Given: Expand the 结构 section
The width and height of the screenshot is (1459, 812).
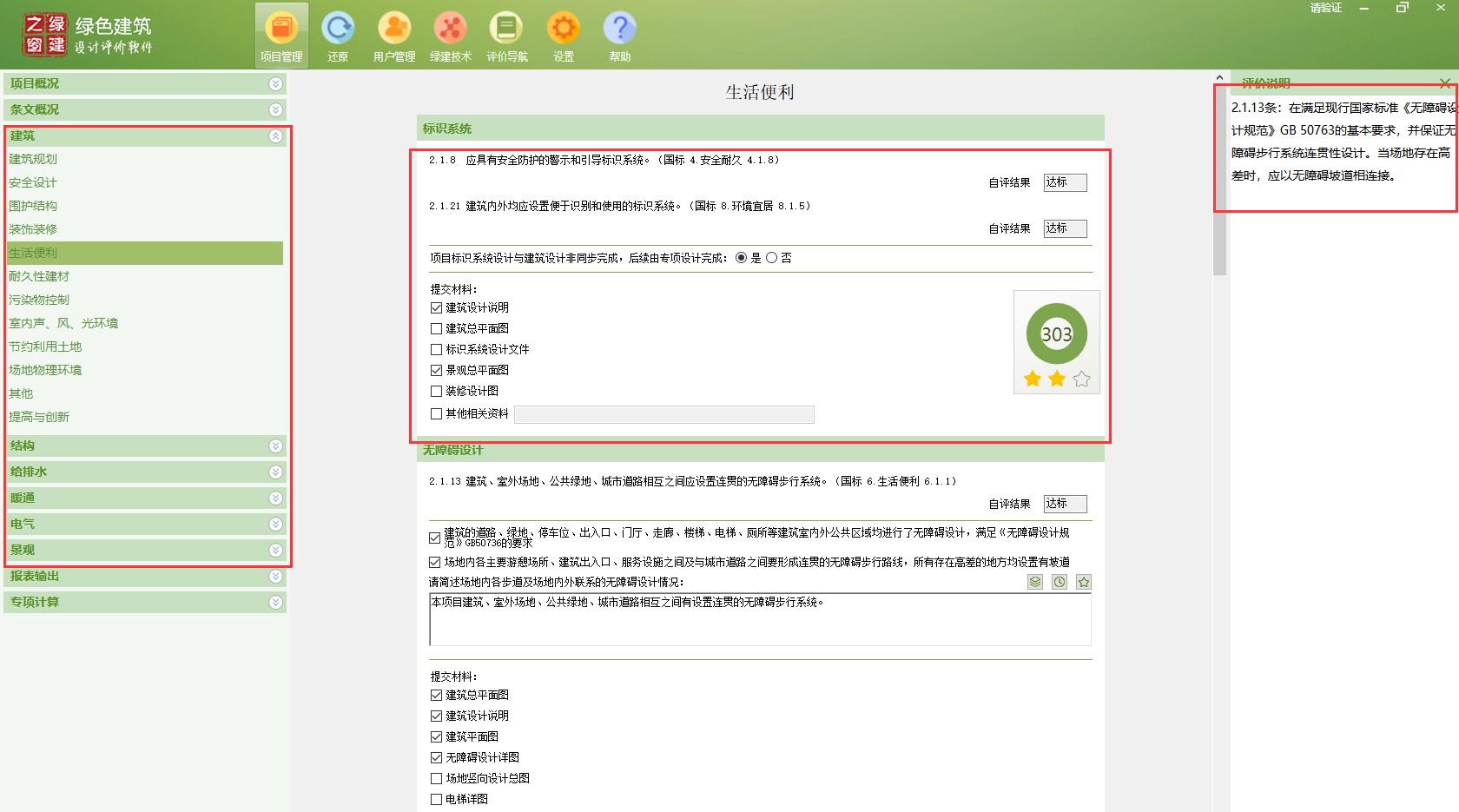Looking at the screenshot, I should coord(144,446).
